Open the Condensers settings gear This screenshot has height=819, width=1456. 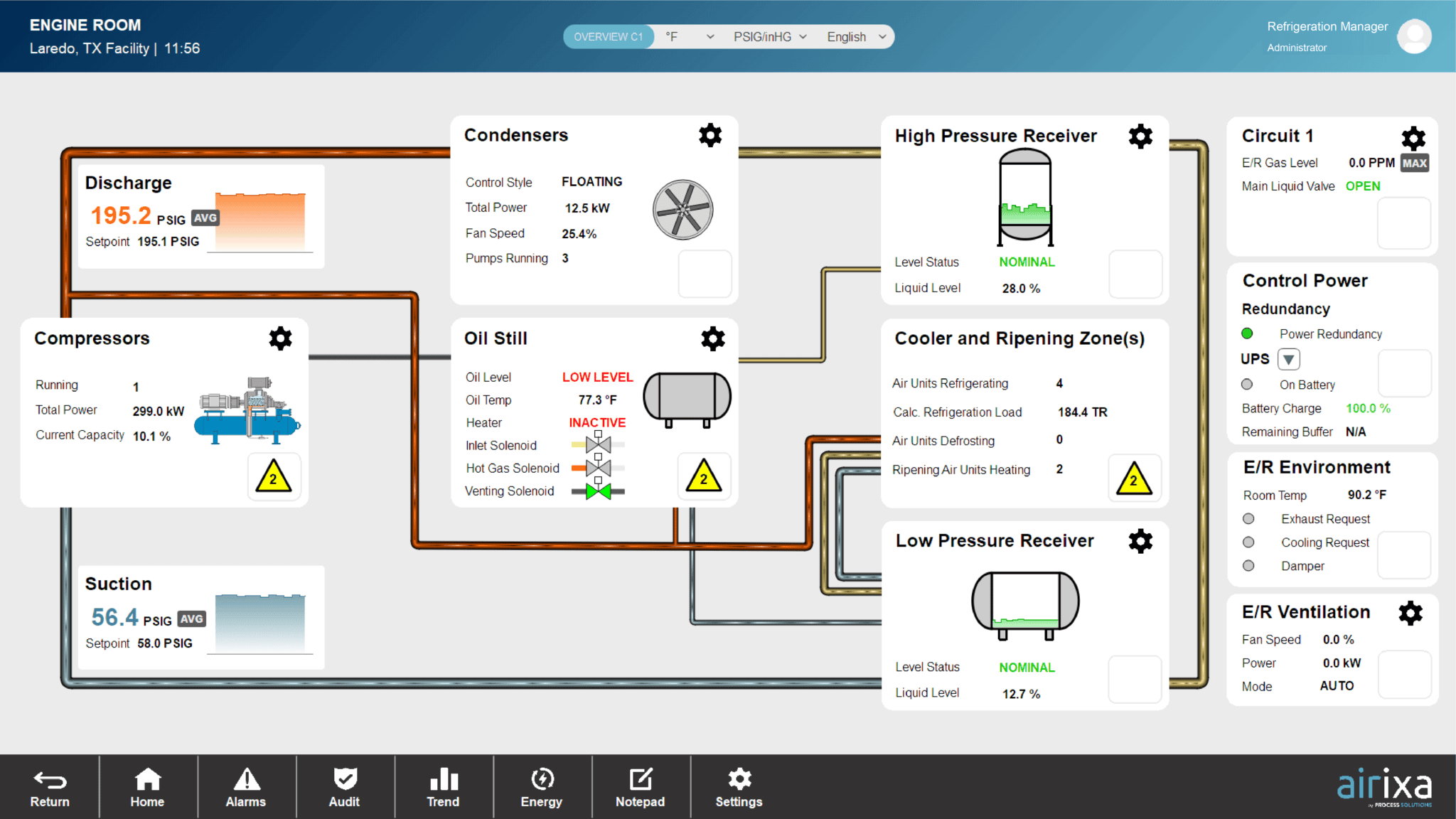[x=710, y=135]
